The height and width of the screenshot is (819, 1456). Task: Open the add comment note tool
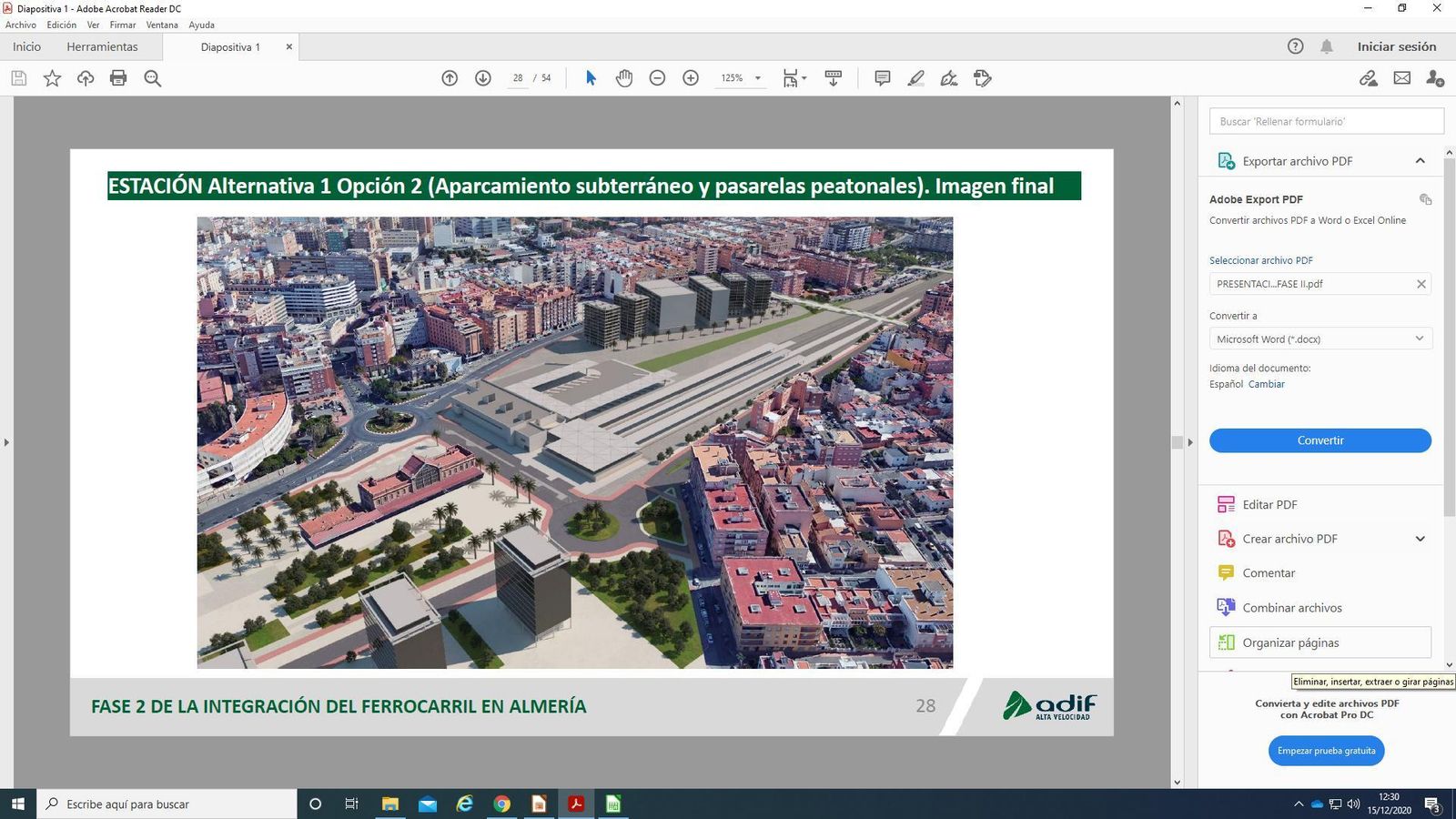882,78
